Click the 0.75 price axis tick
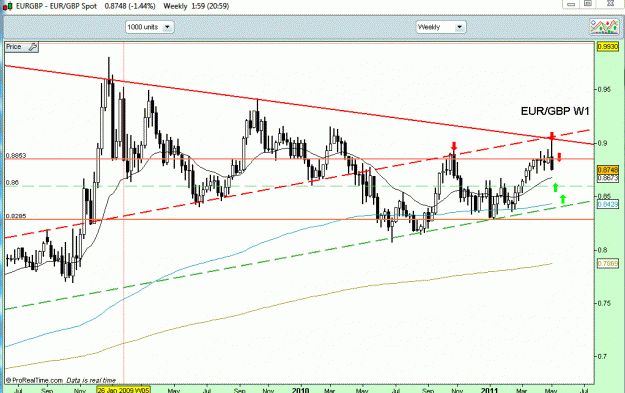625x393 pixels. pyautogui.click(x=603, y=303)
